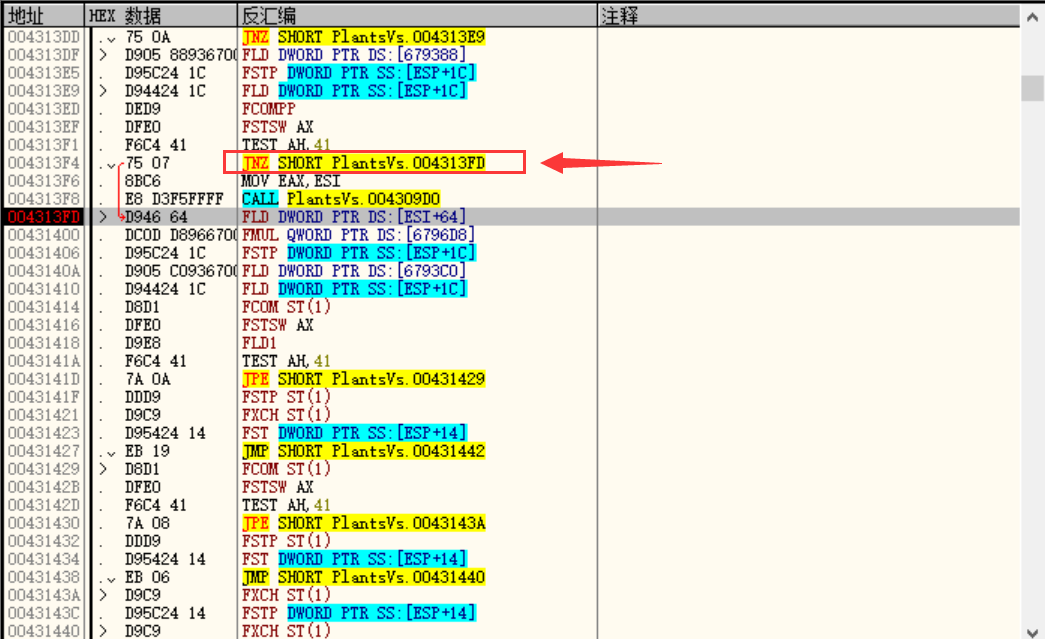The image size is (1045, 639).
Task: Select hex bytes EB 06
Action: click(147, 576)
